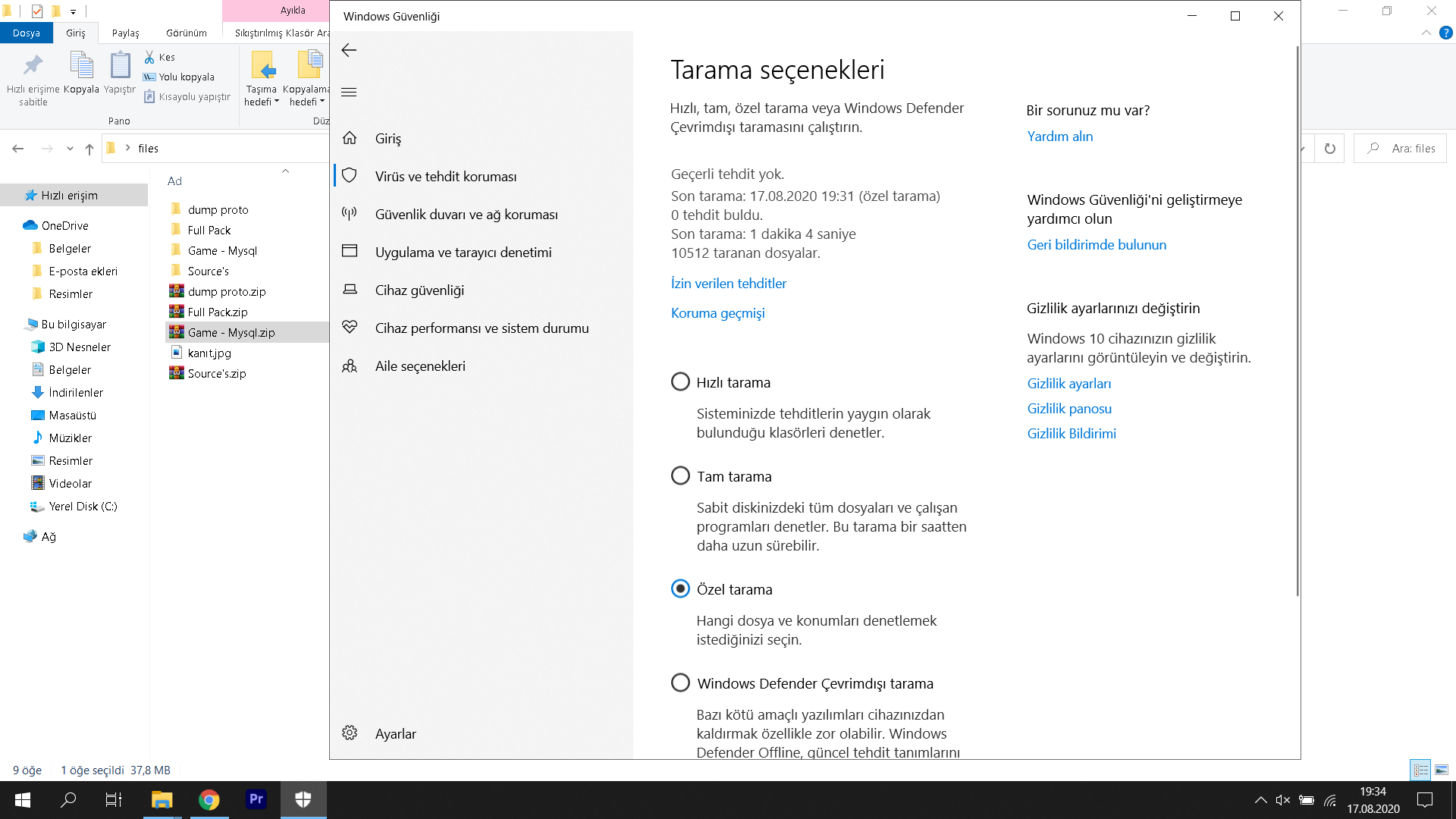Image resolution: width=1456 pixels, height=819 pixels.
Task: Select Windows Defender Çevrimdışı tarama radio button
Action: tap(680, 682)
